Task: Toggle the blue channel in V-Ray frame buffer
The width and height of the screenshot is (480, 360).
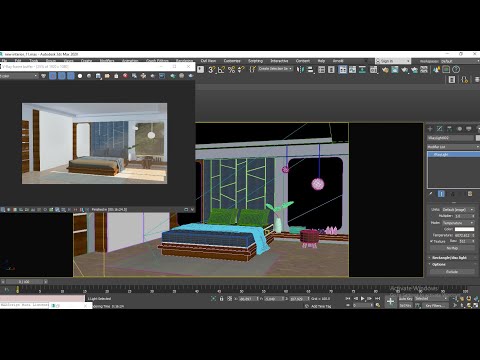Action: click(x=71, y=76)
